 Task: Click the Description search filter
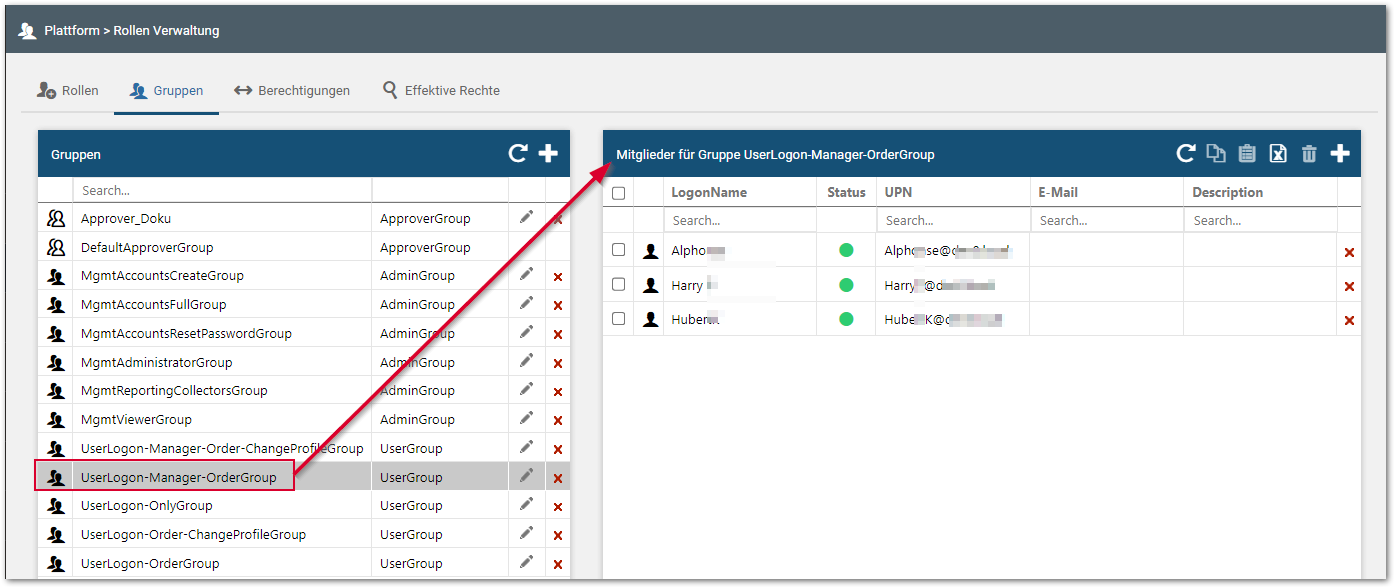(1261, 220)
